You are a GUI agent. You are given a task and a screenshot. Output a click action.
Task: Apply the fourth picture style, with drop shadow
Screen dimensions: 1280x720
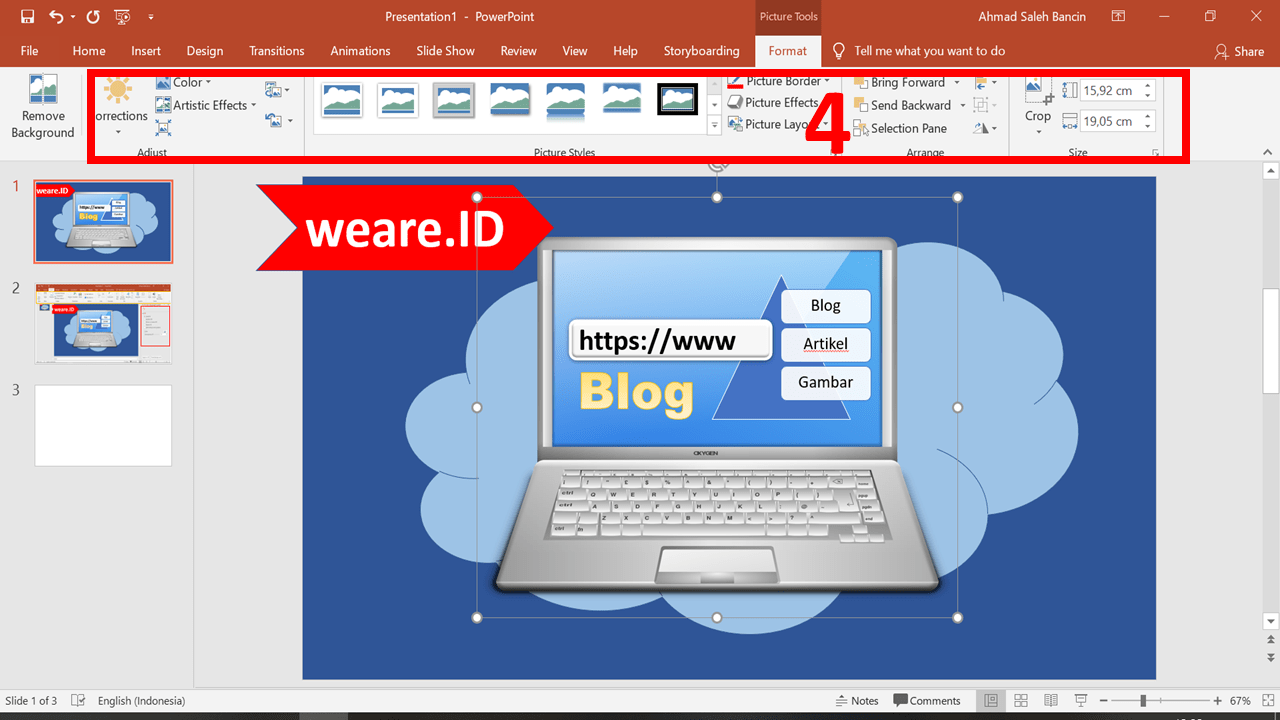(510, 99)
